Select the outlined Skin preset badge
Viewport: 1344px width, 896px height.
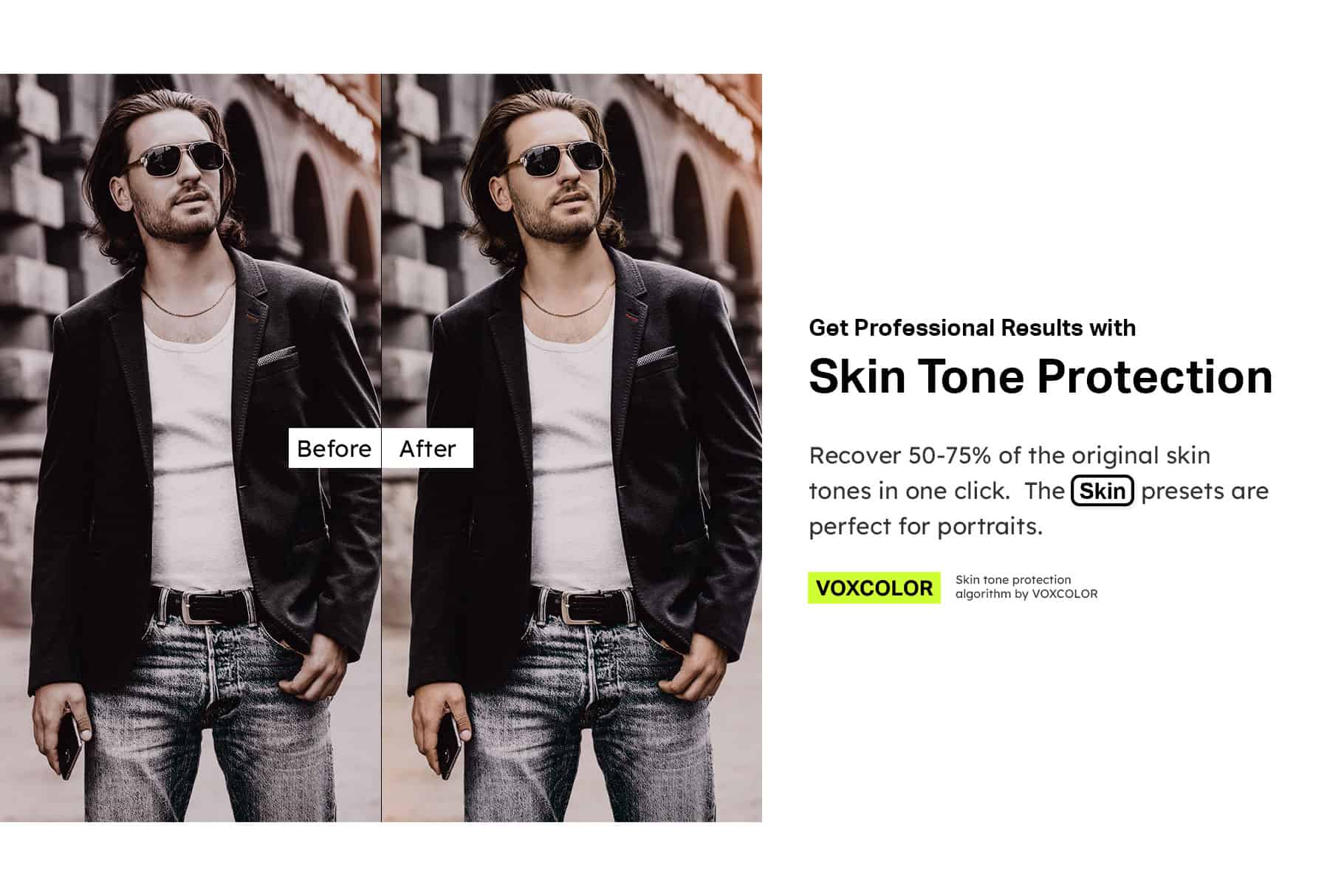click(x=1102, y=491)
